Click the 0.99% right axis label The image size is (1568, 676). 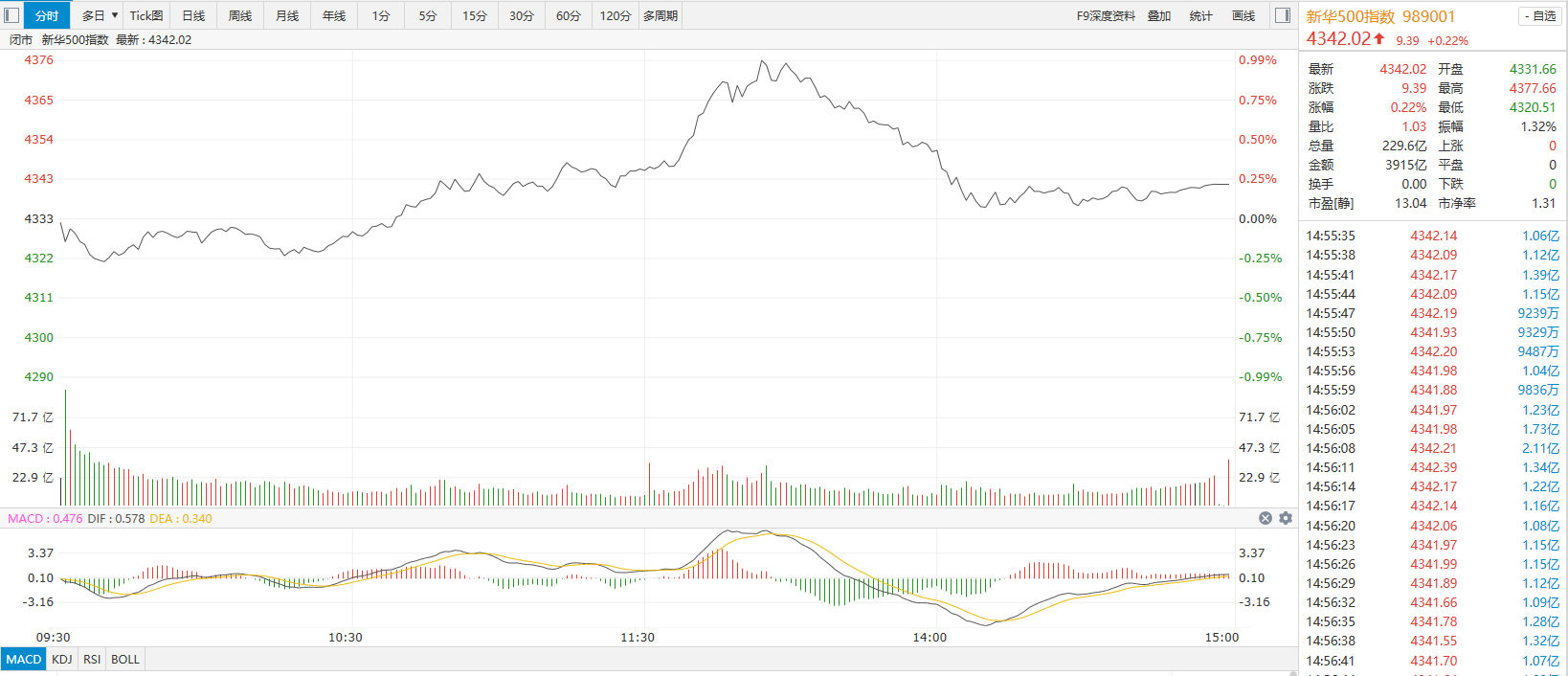1258,59
